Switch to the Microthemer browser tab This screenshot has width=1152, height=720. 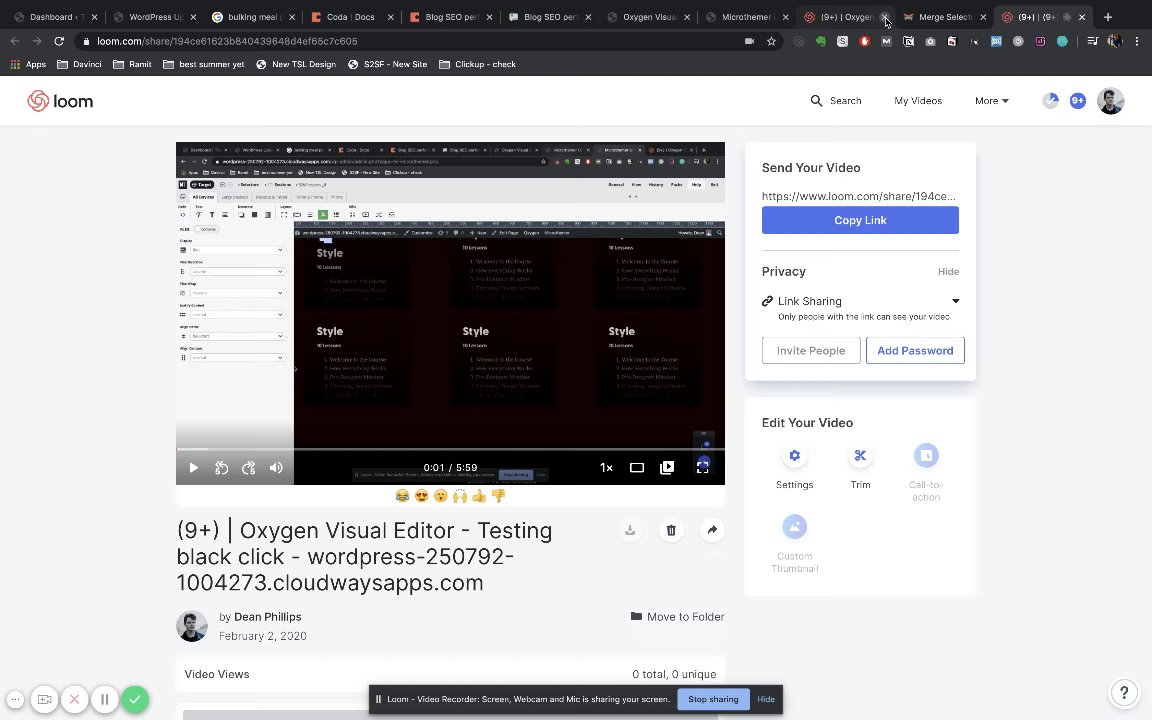[x=746, y=17]
